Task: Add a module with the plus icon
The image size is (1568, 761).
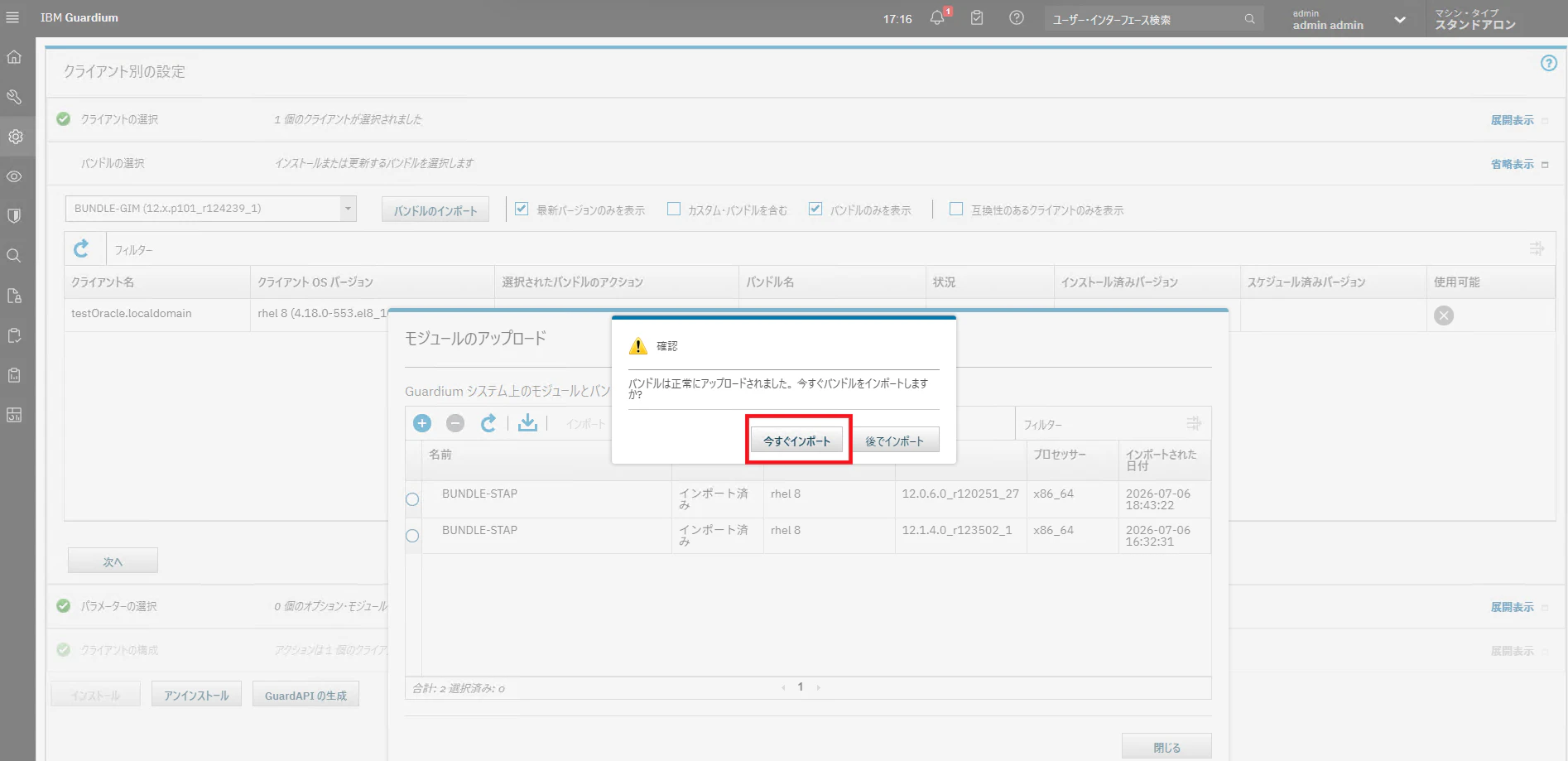Action: click(x=422, y=423)
